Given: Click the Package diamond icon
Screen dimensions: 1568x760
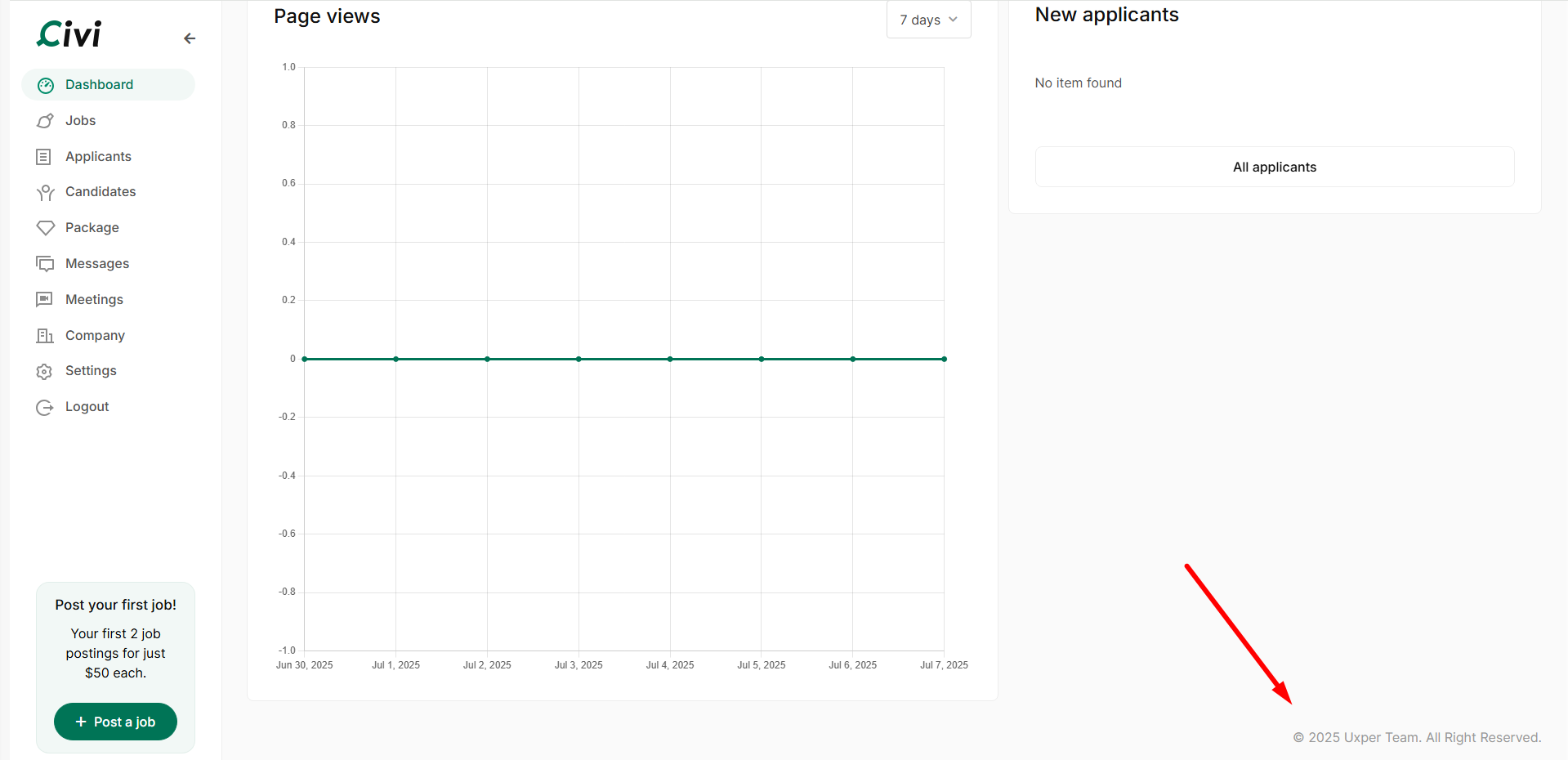Looking at the screenshot, I should (x=45, y=228).
